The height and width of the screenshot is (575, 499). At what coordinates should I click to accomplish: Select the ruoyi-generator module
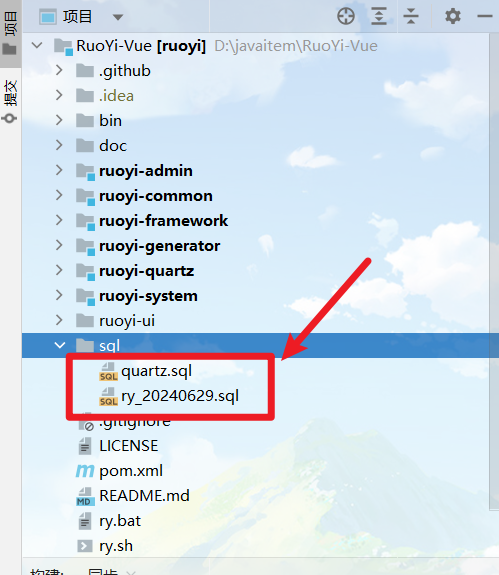(159, 246)
